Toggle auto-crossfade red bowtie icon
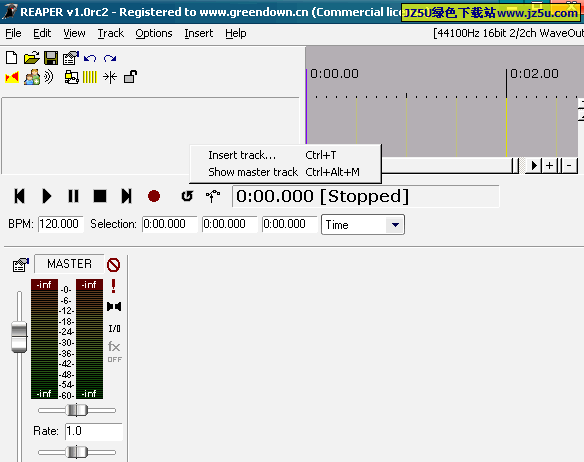584x462 pixels. [x=12, y=77]
